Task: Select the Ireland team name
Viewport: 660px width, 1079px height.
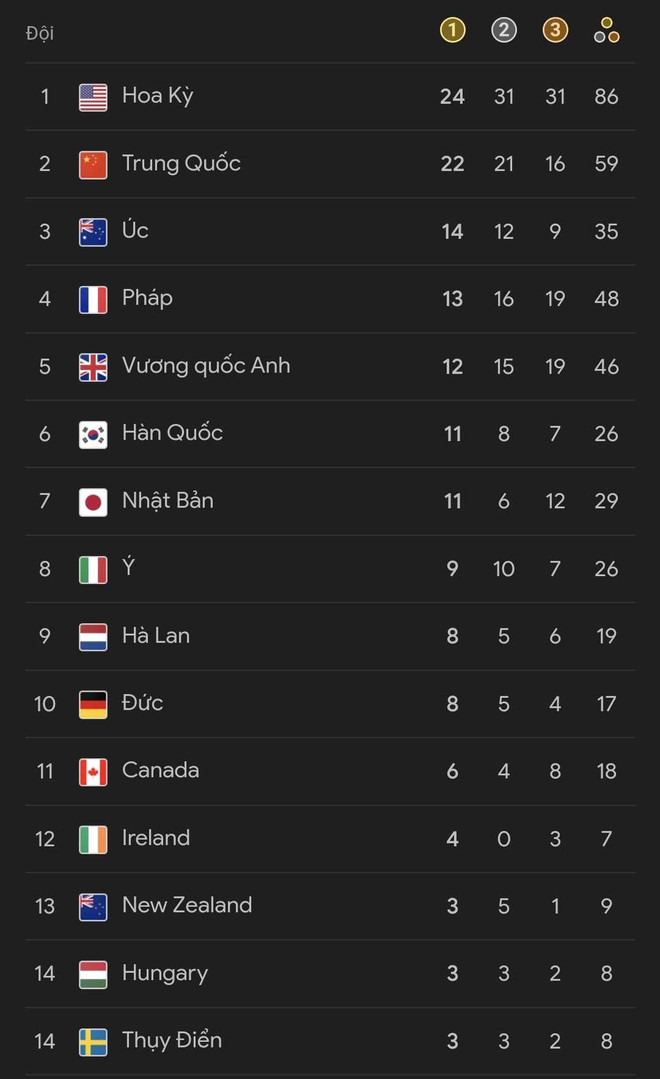Action: (x=156, y=838)
